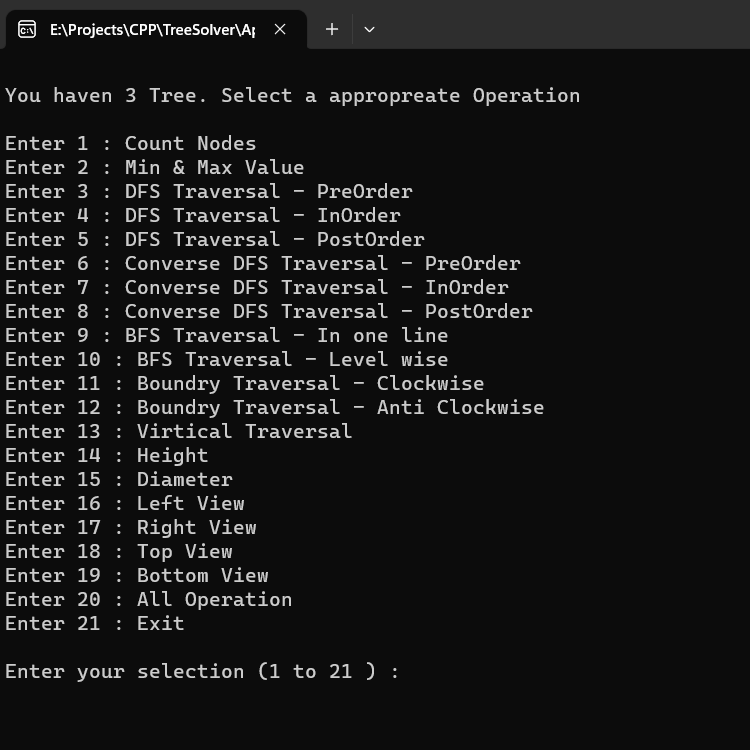The height and width of the screenshot is (750, 750).
Task: Click the 'Diameter' option text
Action: tap(185, 479)
